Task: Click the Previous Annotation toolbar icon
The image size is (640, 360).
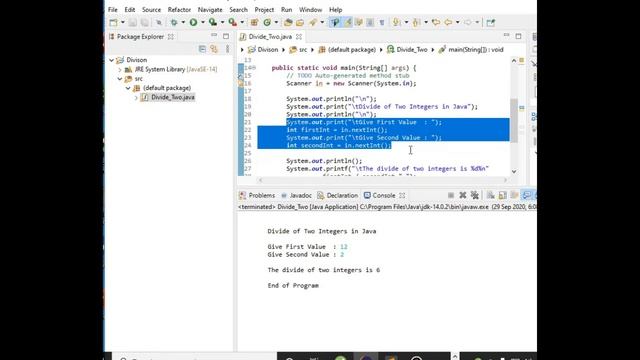Action: tap(416, 22)
